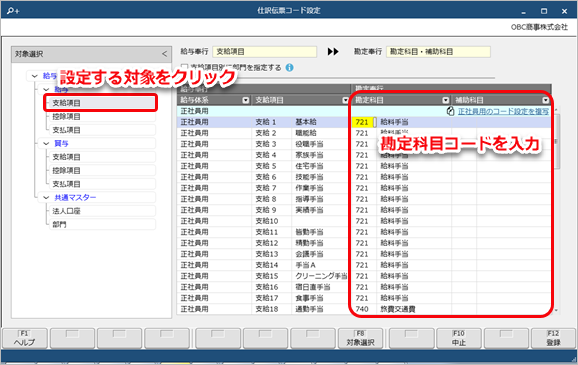Click the yellow 721 code cell for 基本給
This screenshot has width=578, height=365.
362,122
